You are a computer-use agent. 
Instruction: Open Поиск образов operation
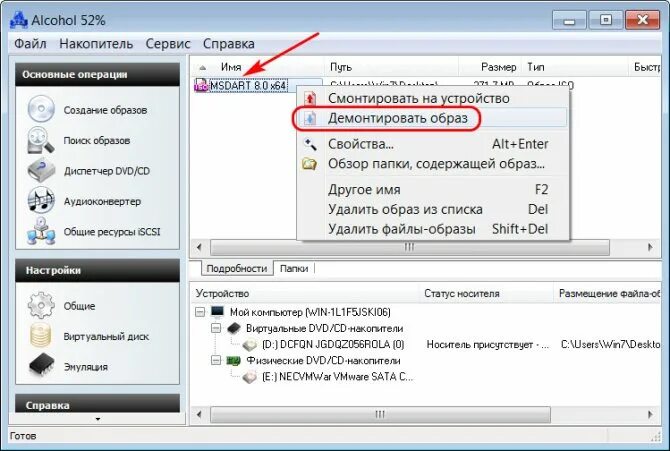point(97,140)
